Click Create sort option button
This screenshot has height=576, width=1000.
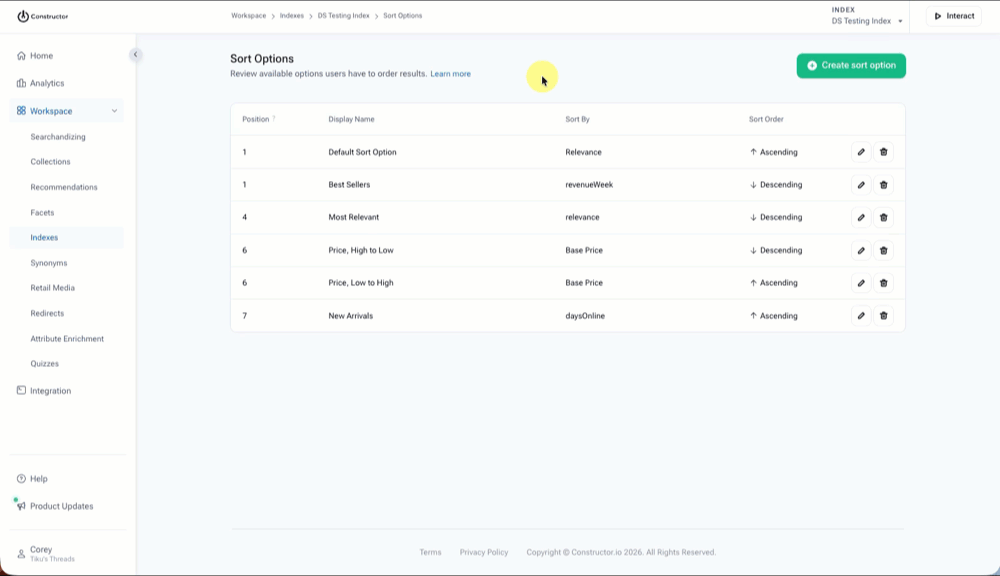851,66
